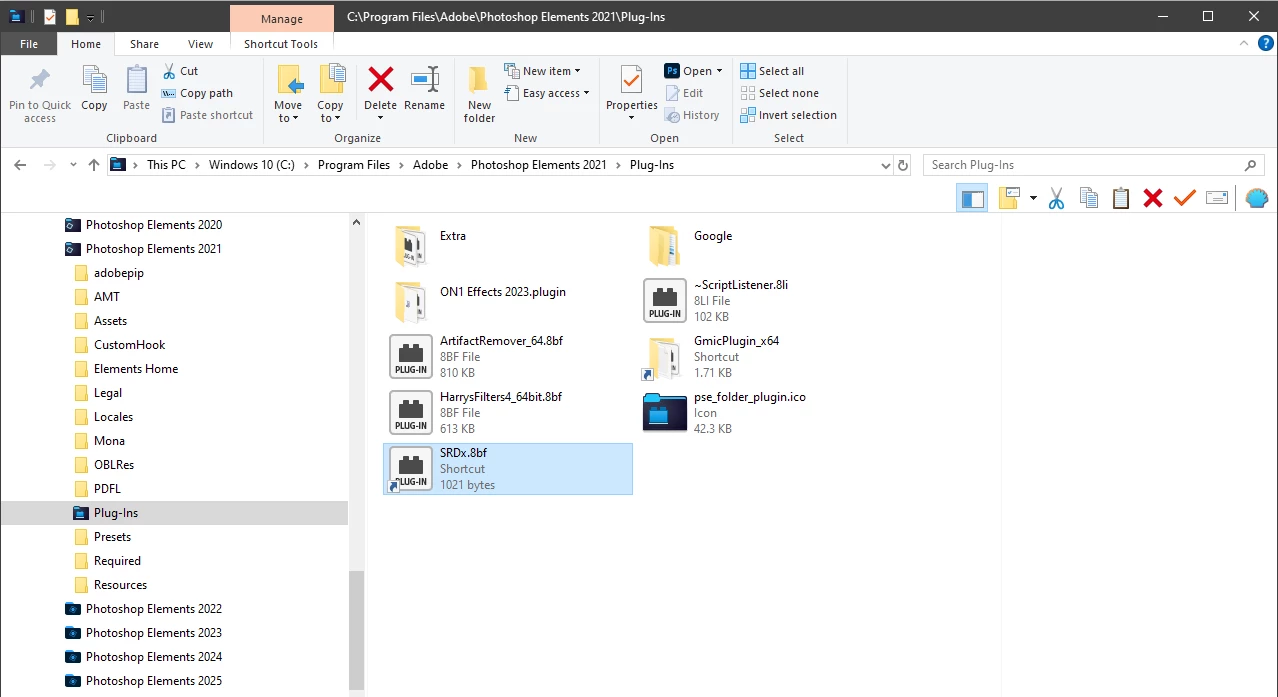Open the address bar history dropdown
1278x697 pixels.
[x=885, y=165]
